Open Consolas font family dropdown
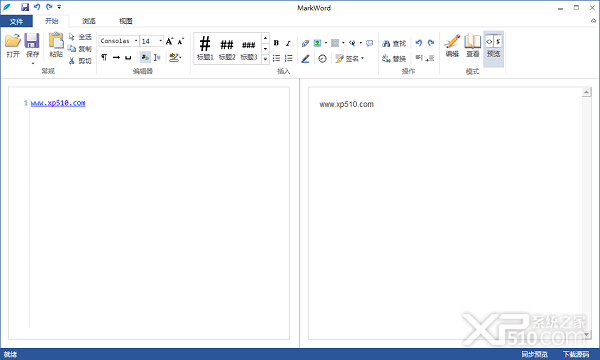600x360 pixels. tap(136, 41)
